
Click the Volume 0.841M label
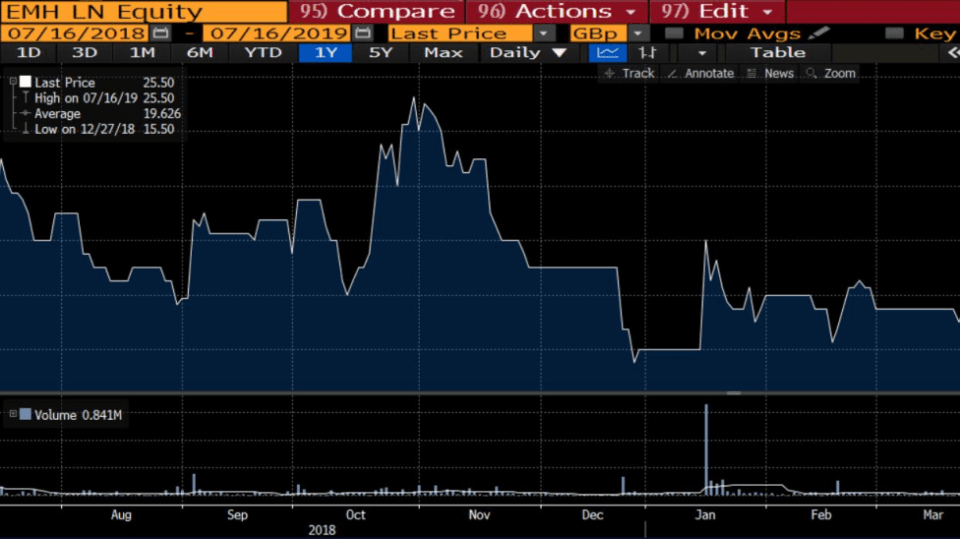(x=78, y=415)
